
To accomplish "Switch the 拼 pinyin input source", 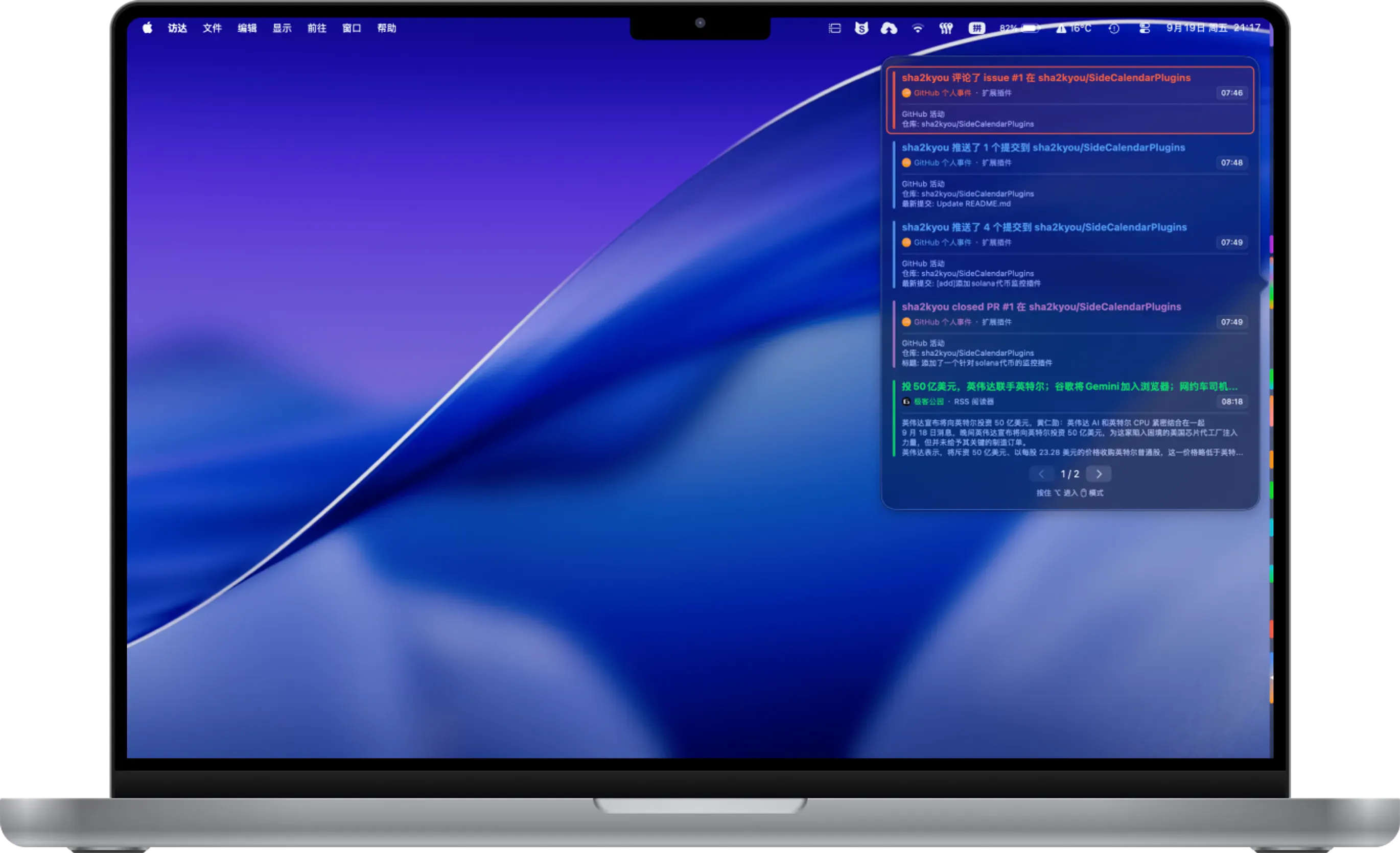I will 977,28.
